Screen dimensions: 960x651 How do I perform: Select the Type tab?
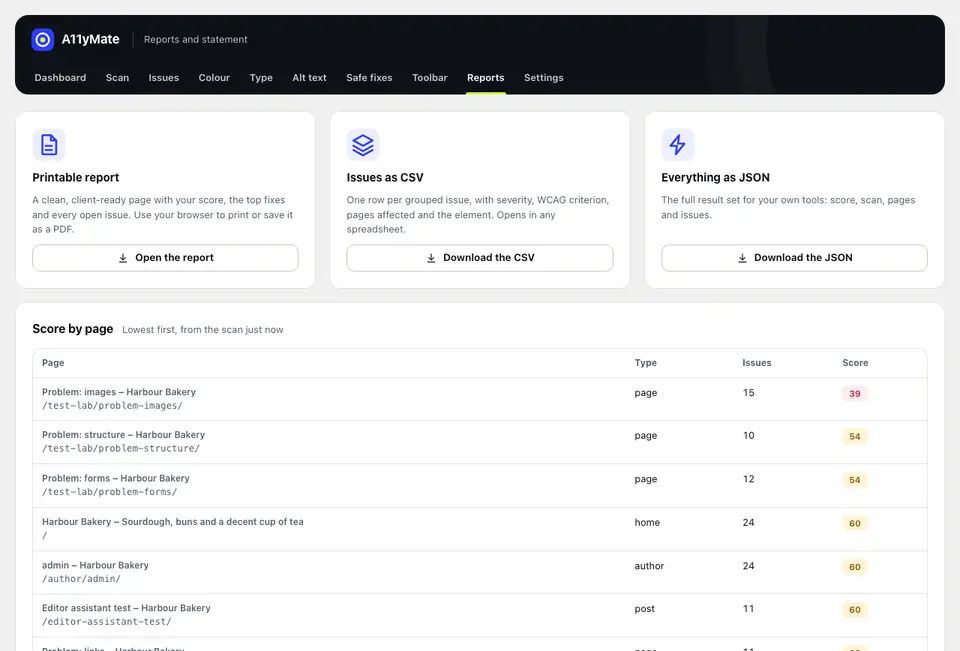pyautogui.click(x=261, y=78)
